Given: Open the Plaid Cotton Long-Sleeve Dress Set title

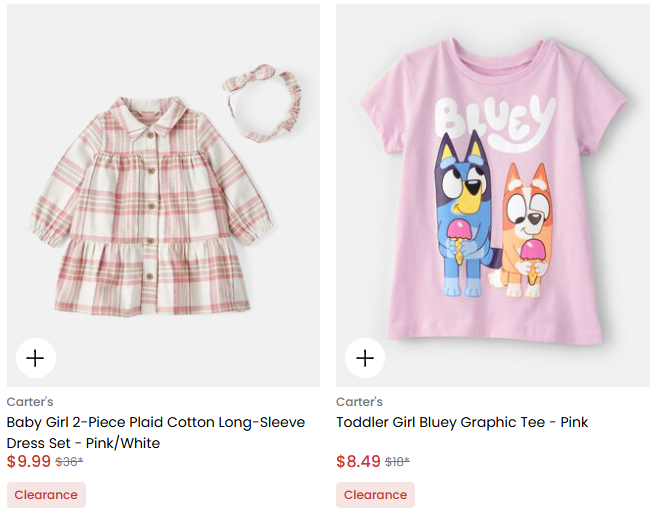Looking at the screenshot, I should click(x=155, y=432).
